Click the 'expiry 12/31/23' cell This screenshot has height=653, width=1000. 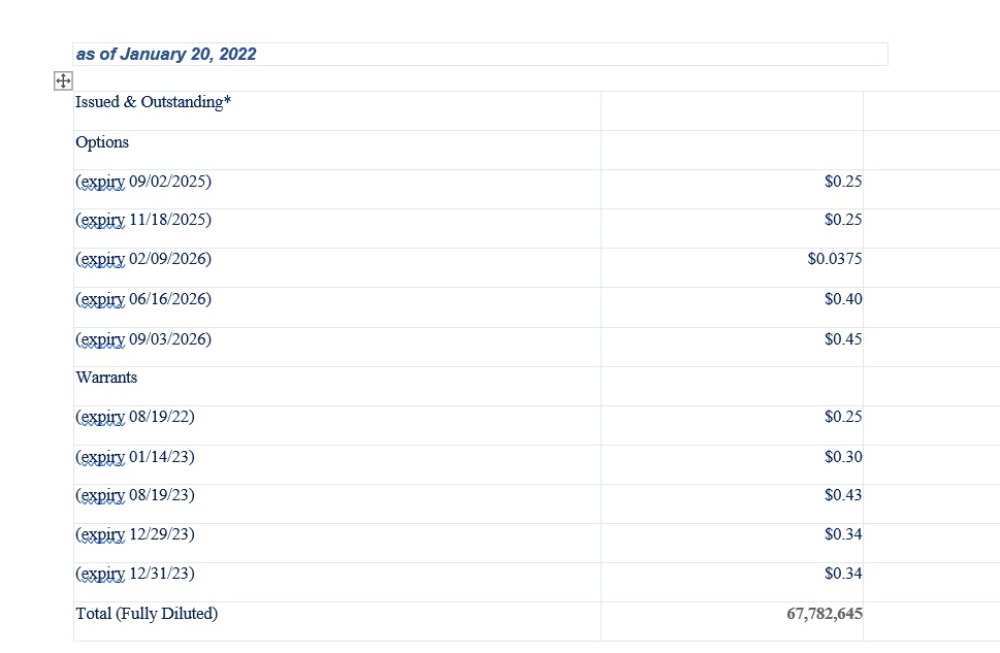tap(134, 574)
